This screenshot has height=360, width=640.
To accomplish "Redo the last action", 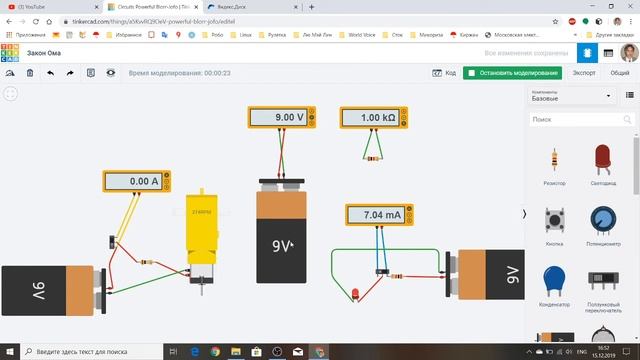I will click(70, 73).
